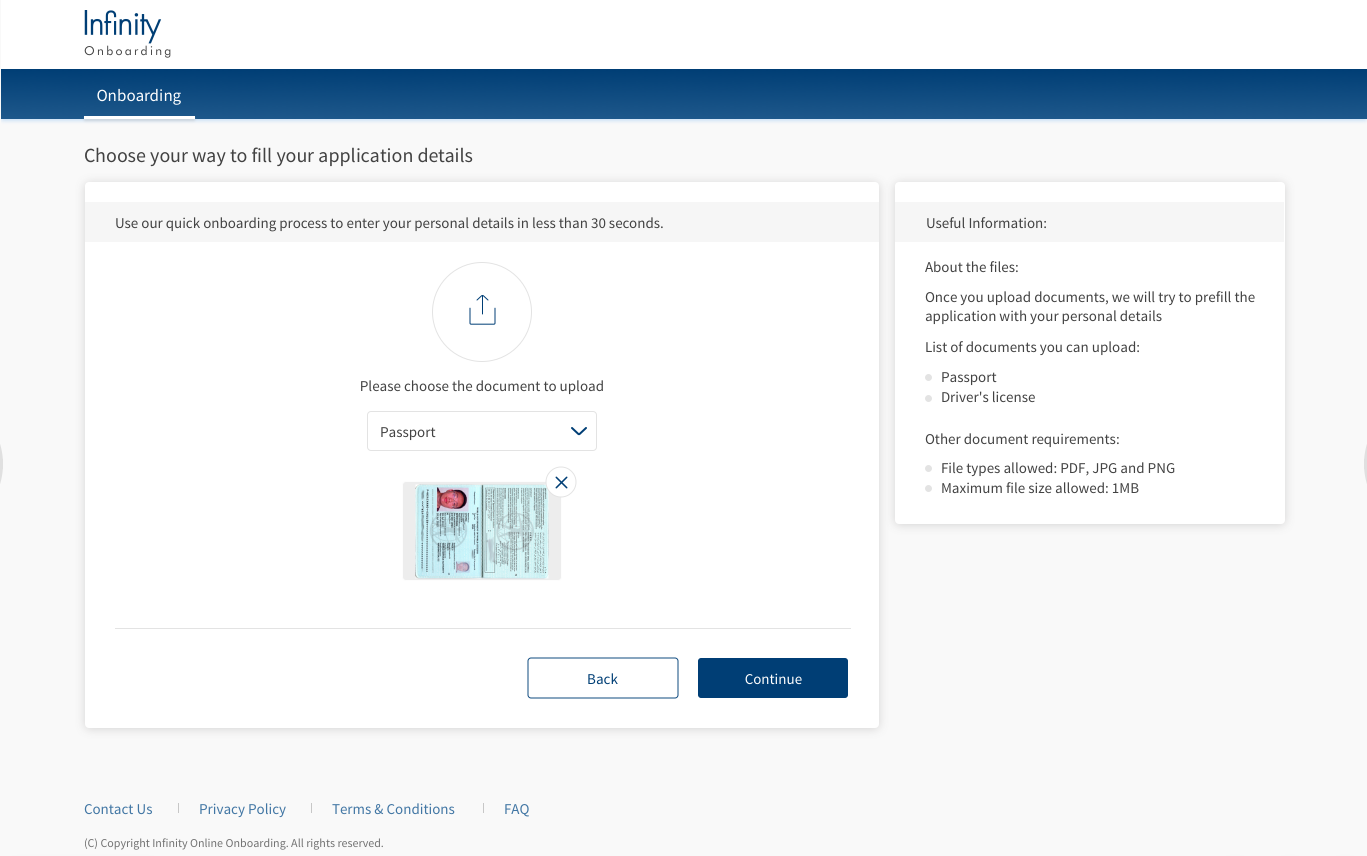Open the Contact Us link
The width and height of the screenshot is (1367, 856).
pyautogui.click(x=118, y=809)
